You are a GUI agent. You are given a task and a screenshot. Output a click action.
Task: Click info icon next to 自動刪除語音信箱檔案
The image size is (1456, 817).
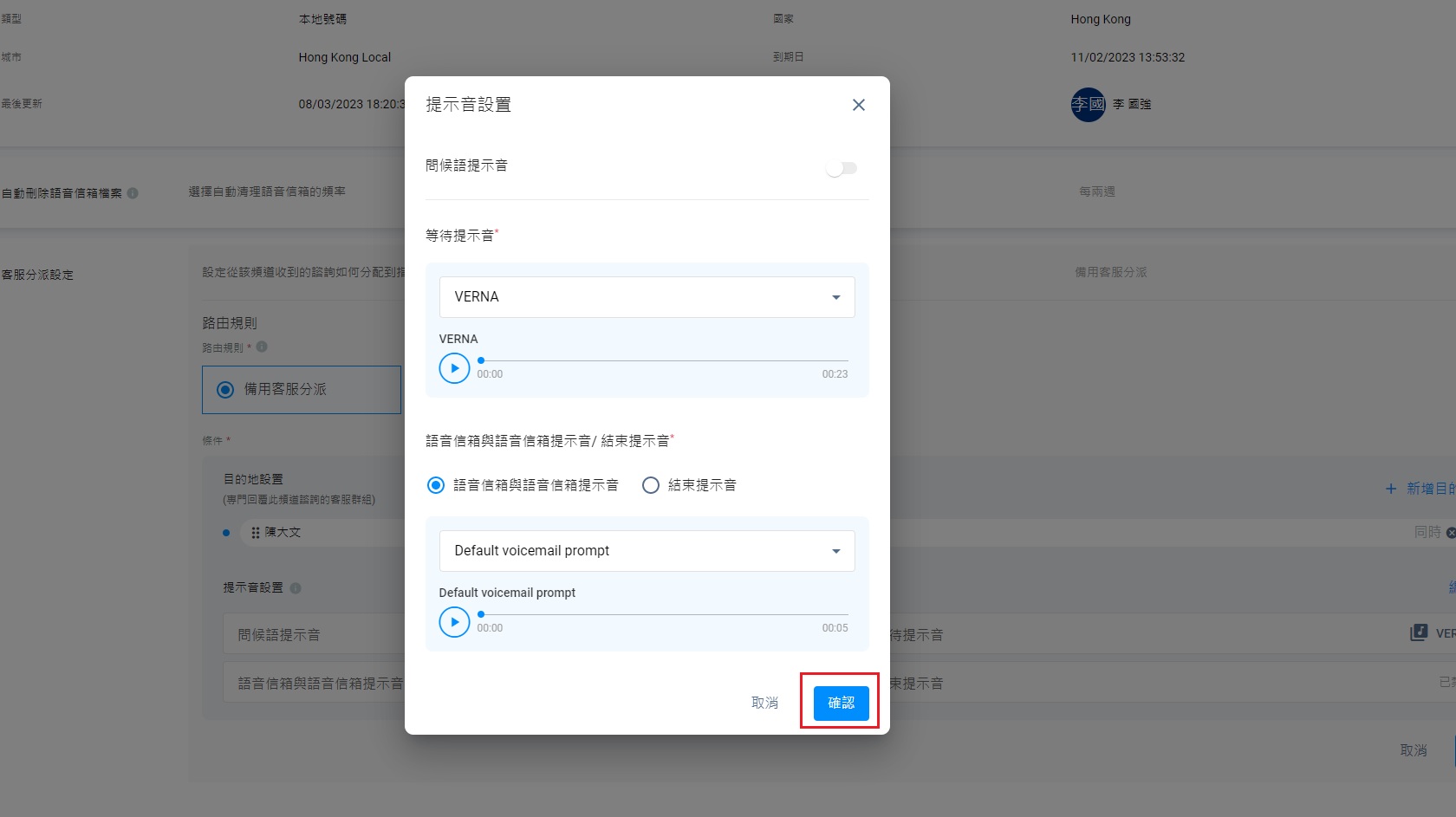point(133,193)
